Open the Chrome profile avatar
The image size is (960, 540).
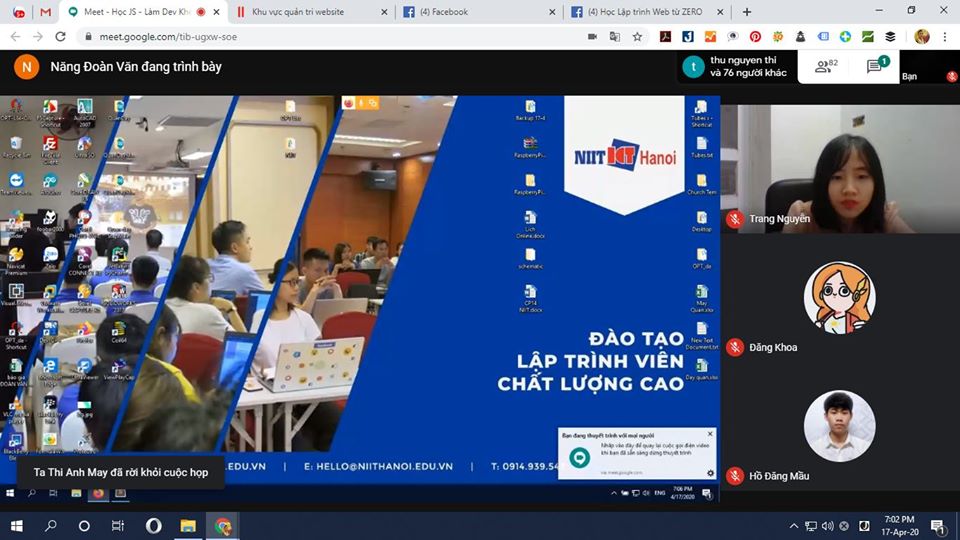point(921,37)
